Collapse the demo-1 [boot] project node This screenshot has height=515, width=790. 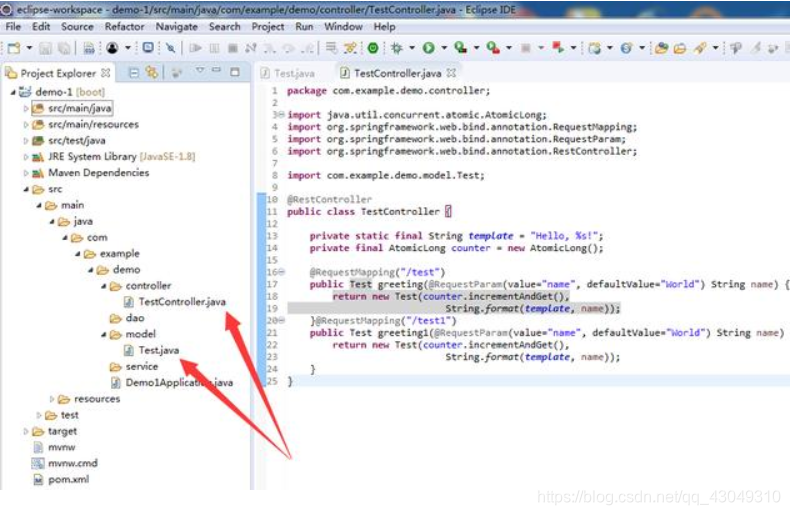tap(14, 92)
